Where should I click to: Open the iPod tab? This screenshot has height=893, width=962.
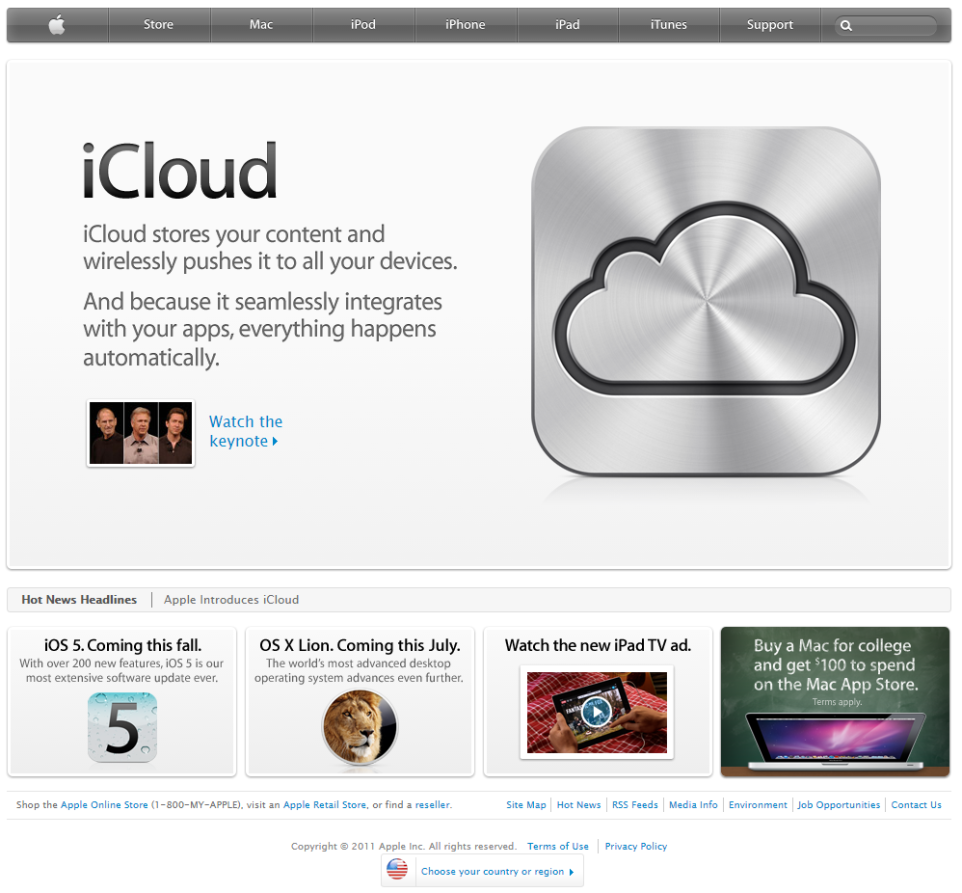pos(363,25)
